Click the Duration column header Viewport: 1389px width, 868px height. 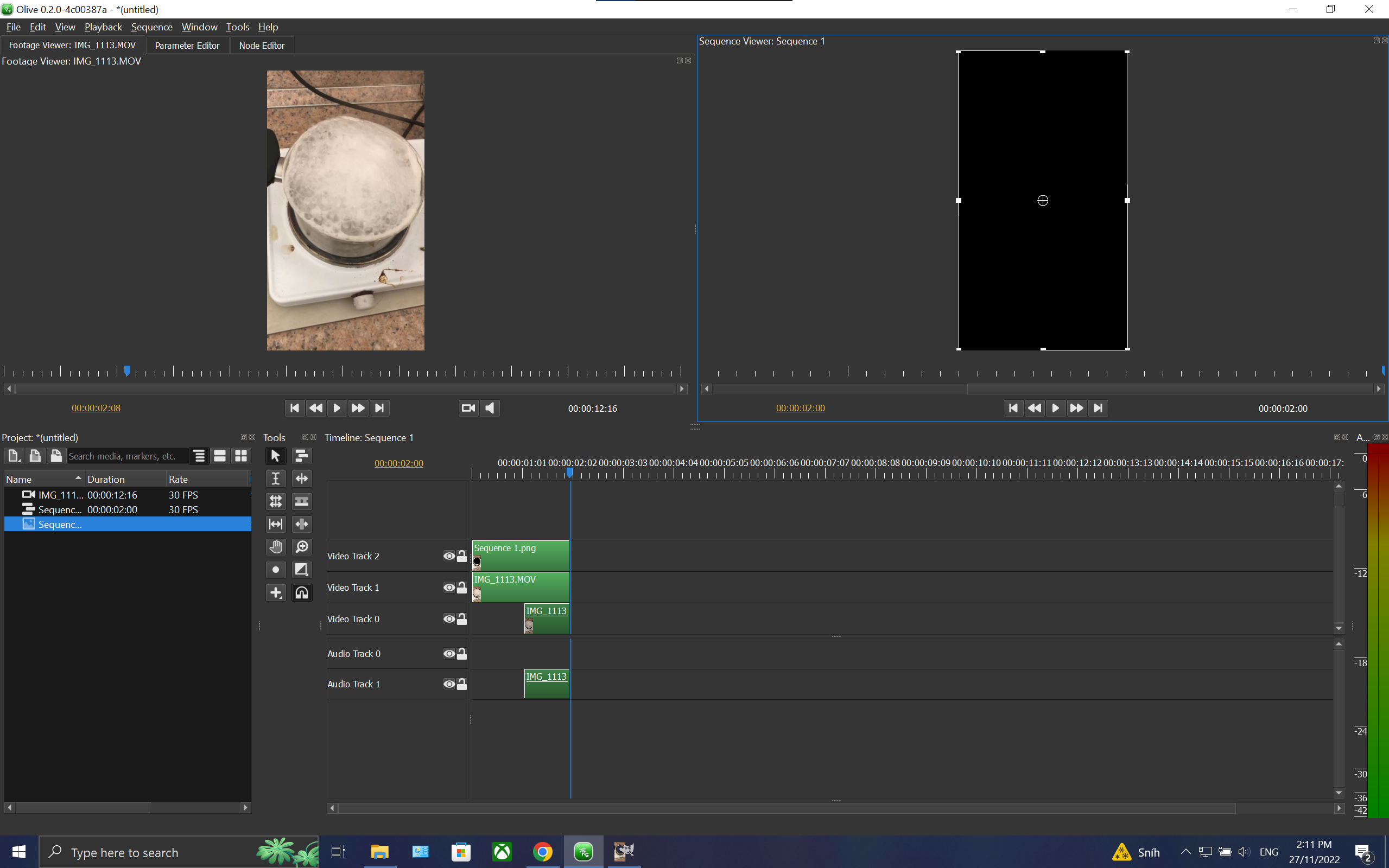point(125,480)
